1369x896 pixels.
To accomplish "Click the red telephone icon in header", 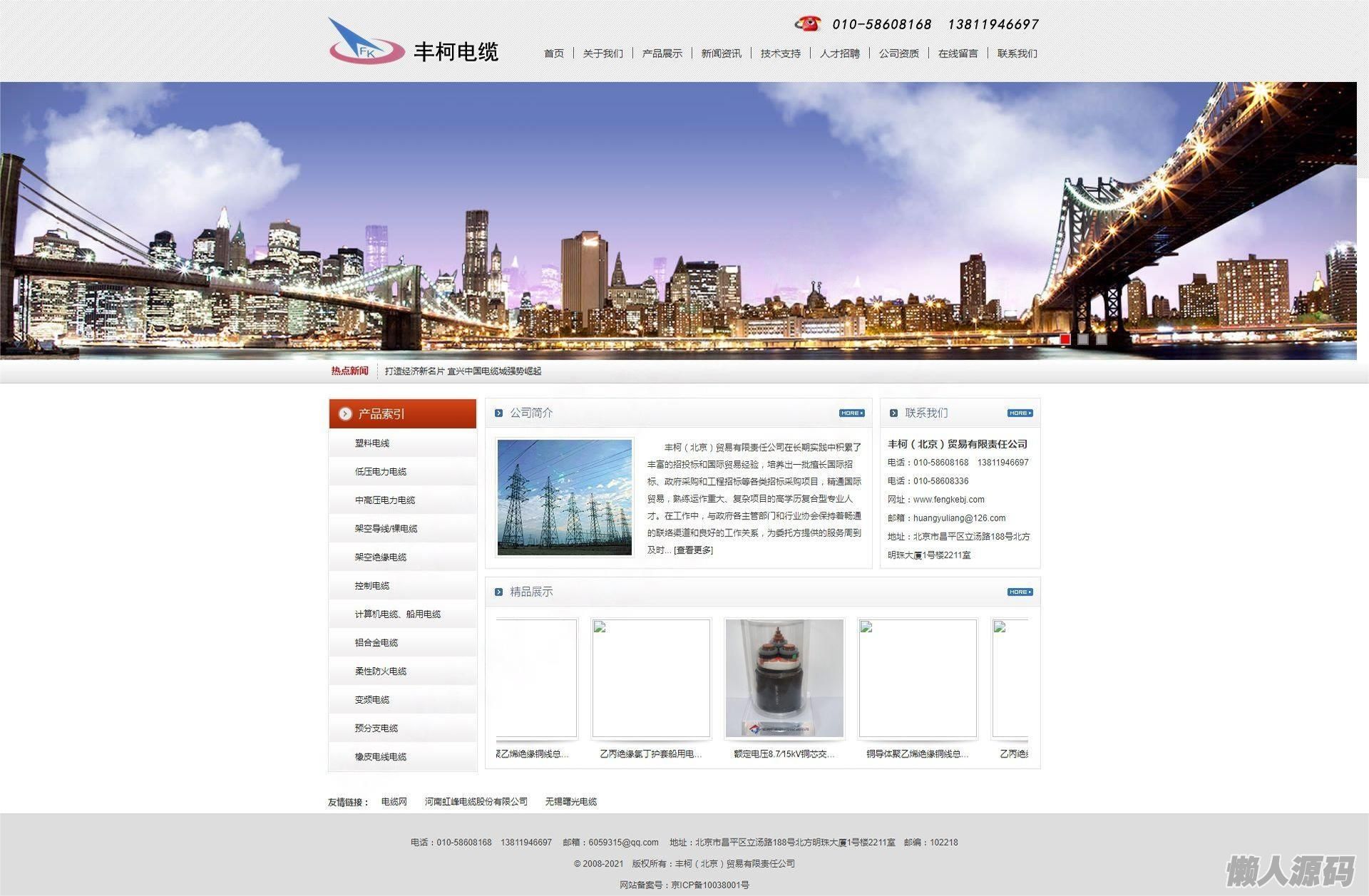I will pos(808,24).
